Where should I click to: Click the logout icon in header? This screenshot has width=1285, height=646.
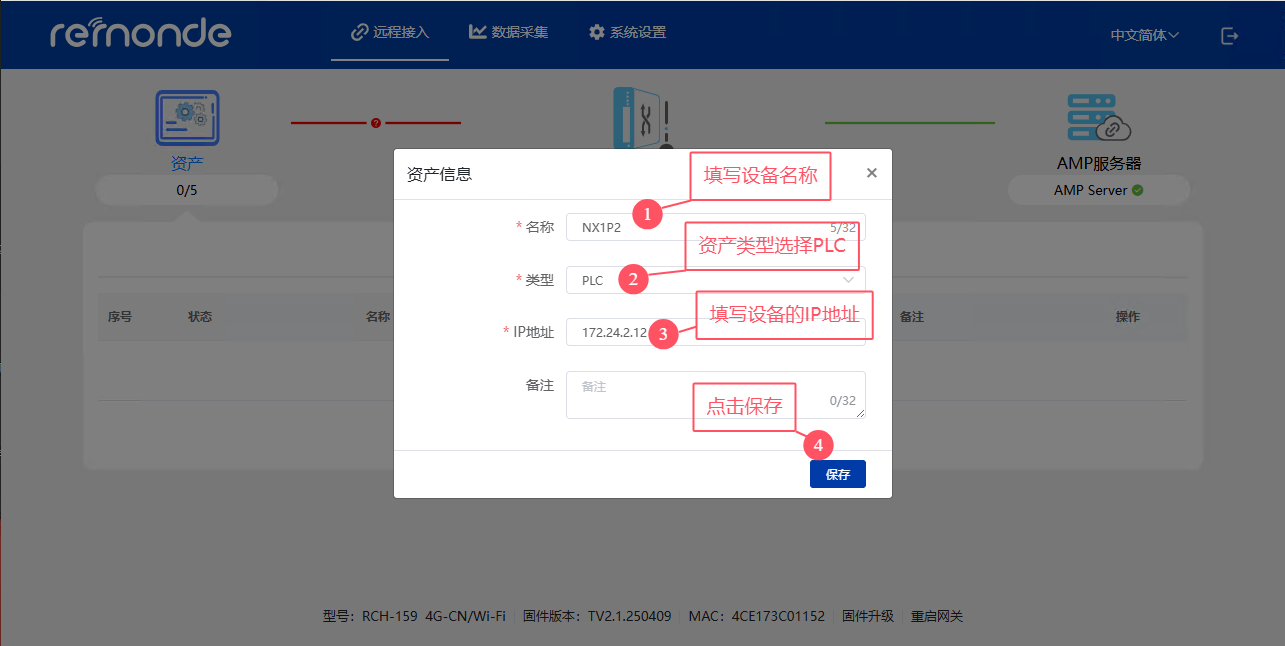(x=1230, y=36)
